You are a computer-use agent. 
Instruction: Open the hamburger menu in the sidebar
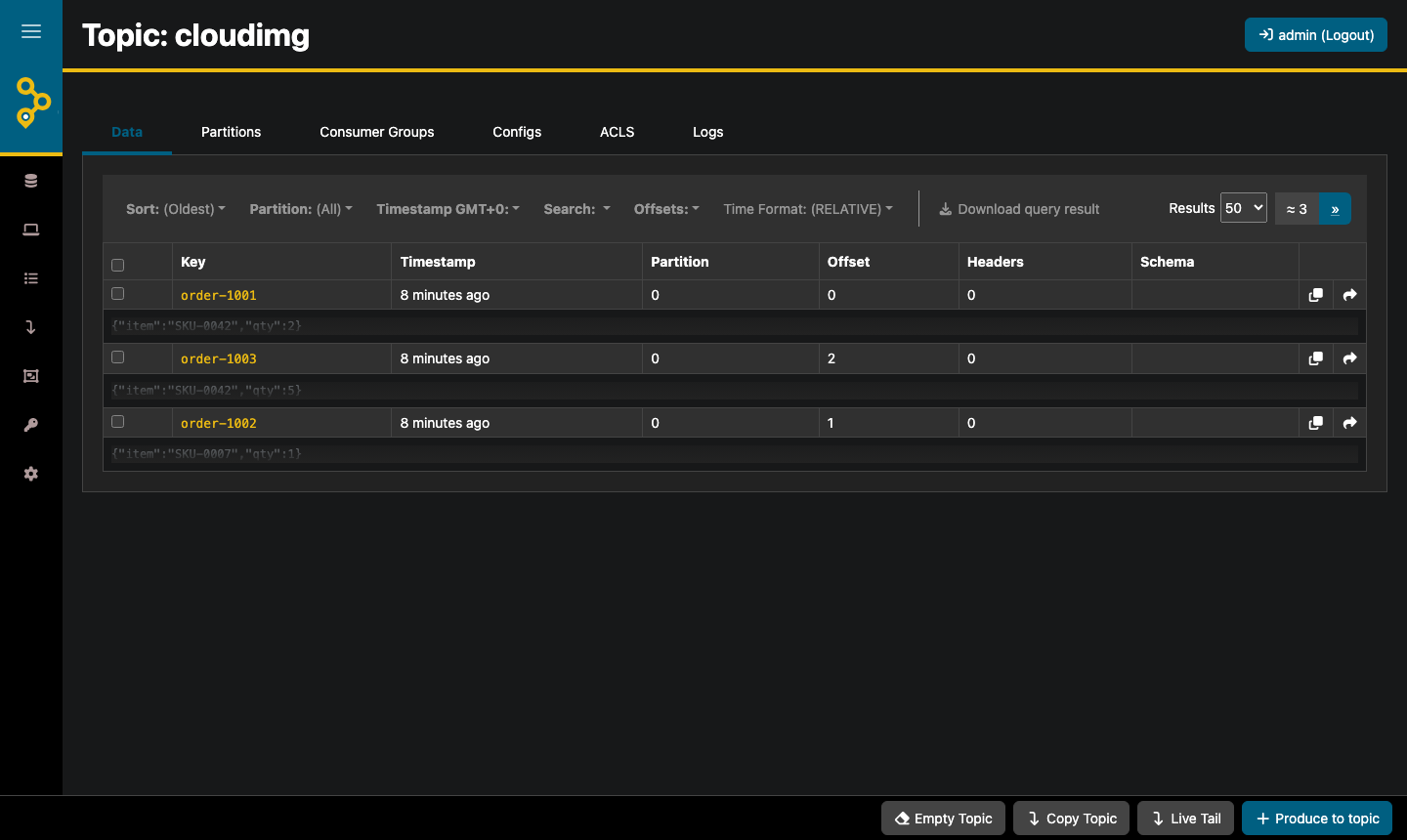point(31,31)
